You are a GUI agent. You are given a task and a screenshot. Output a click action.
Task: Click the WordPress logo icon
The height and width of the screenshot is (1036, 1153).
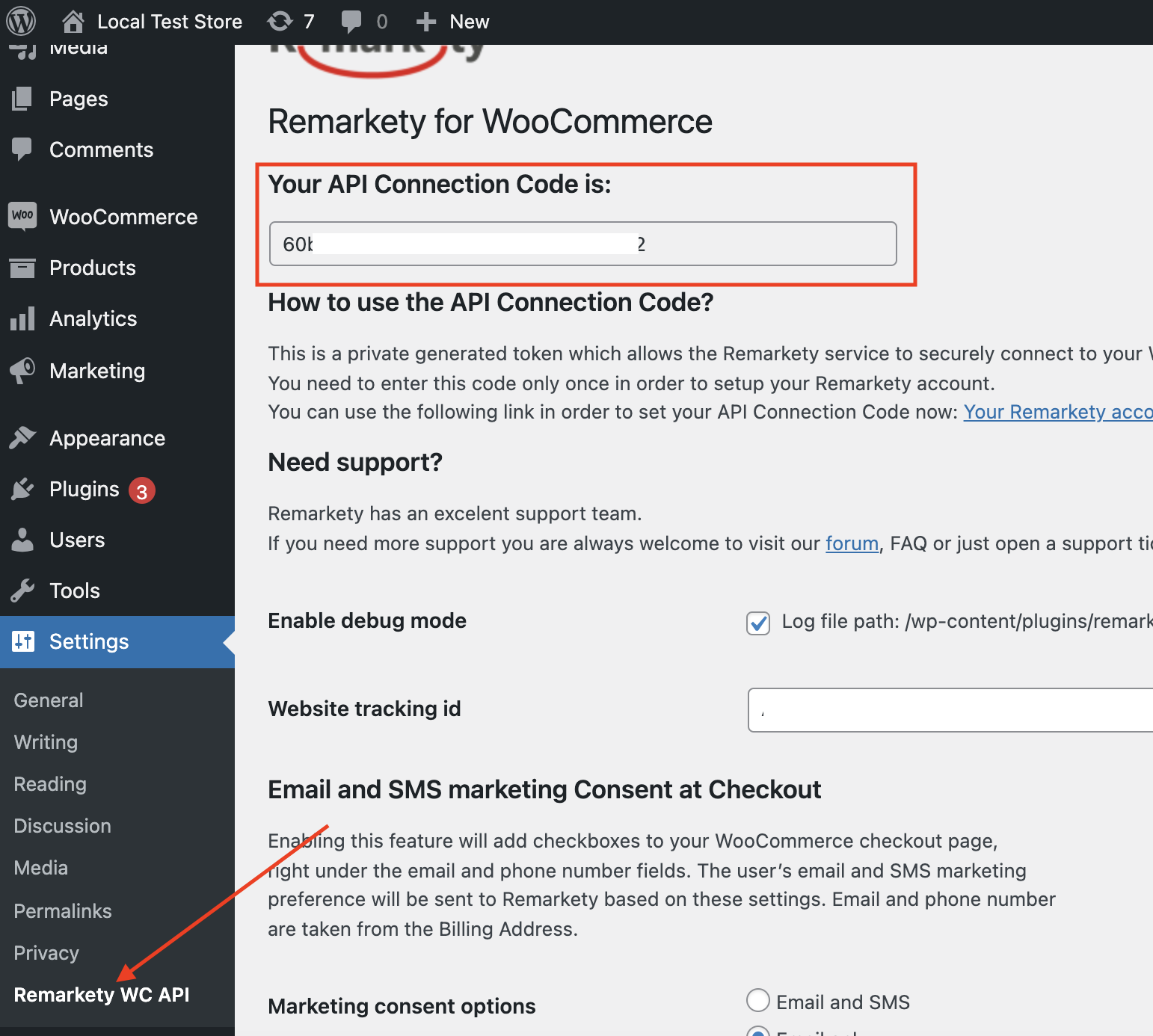(x=21, y=21)
